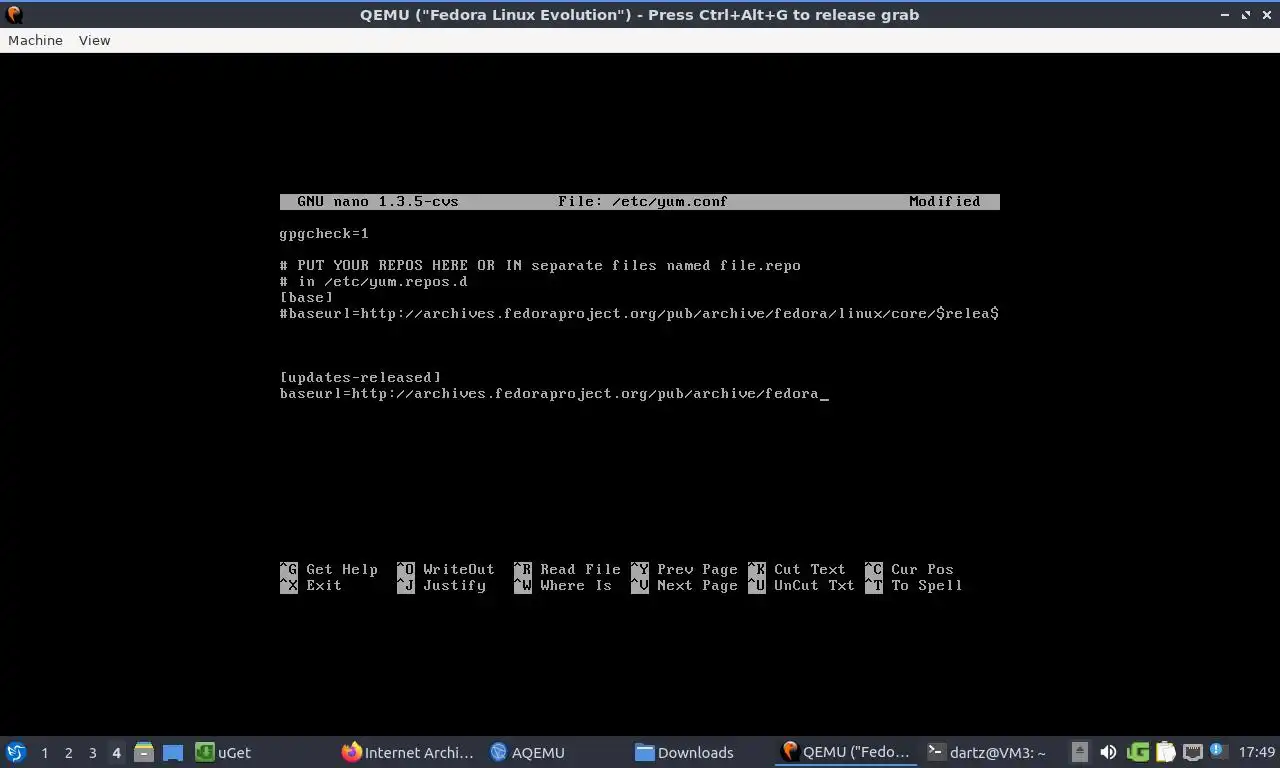Click the 'File: /etc/yum.conf' title text

[643, 201]
